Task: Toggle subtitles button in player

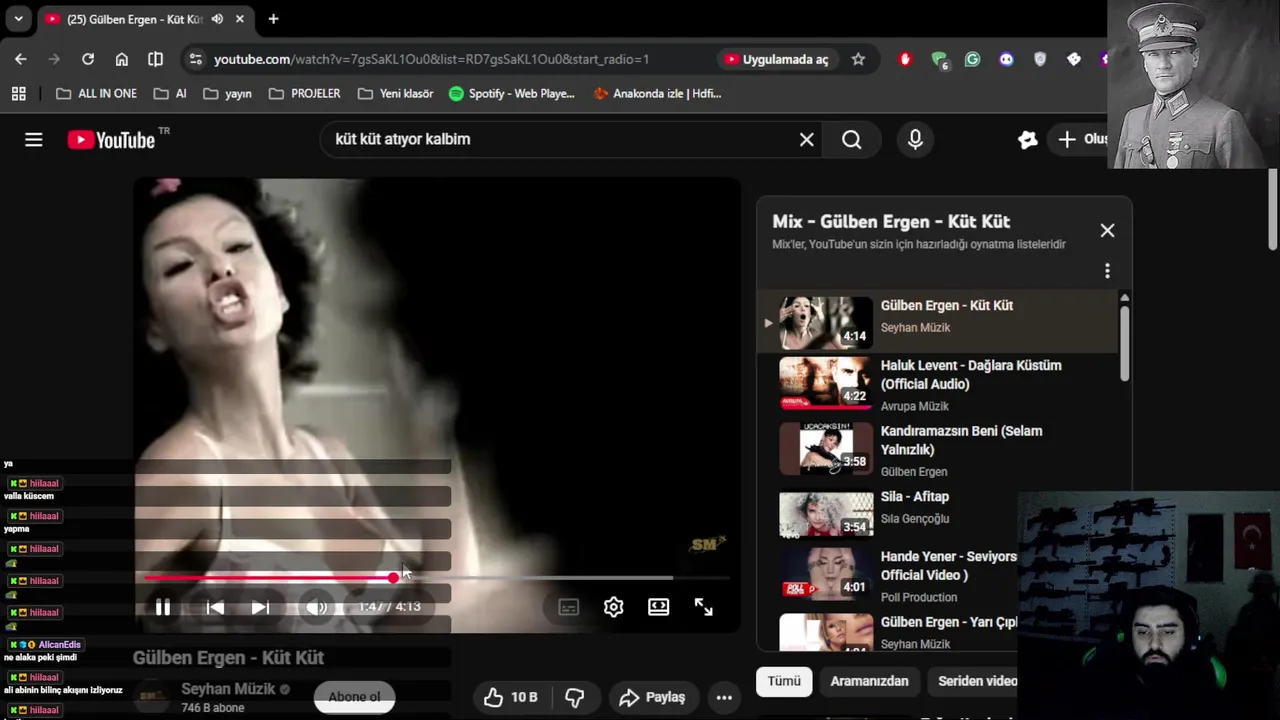Action: (x=568, y=607)
